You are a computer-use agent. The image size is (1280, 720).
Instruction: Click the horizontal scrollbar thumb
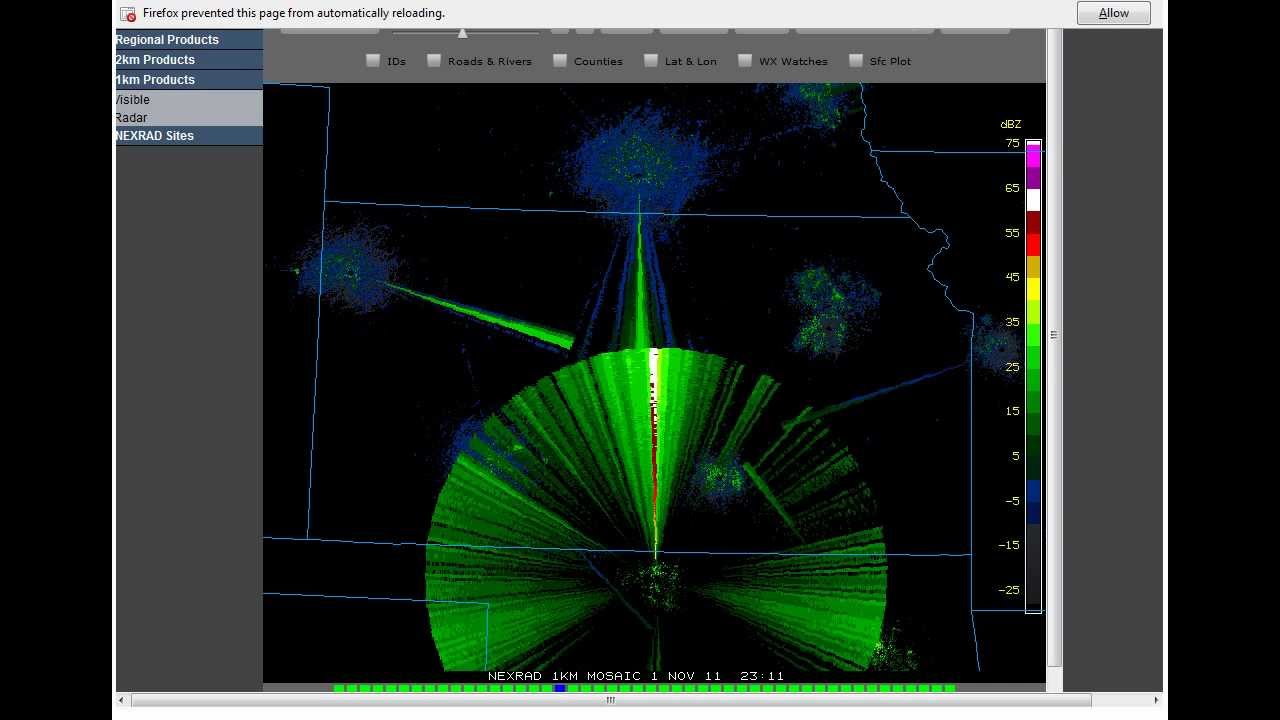(610, 700)
